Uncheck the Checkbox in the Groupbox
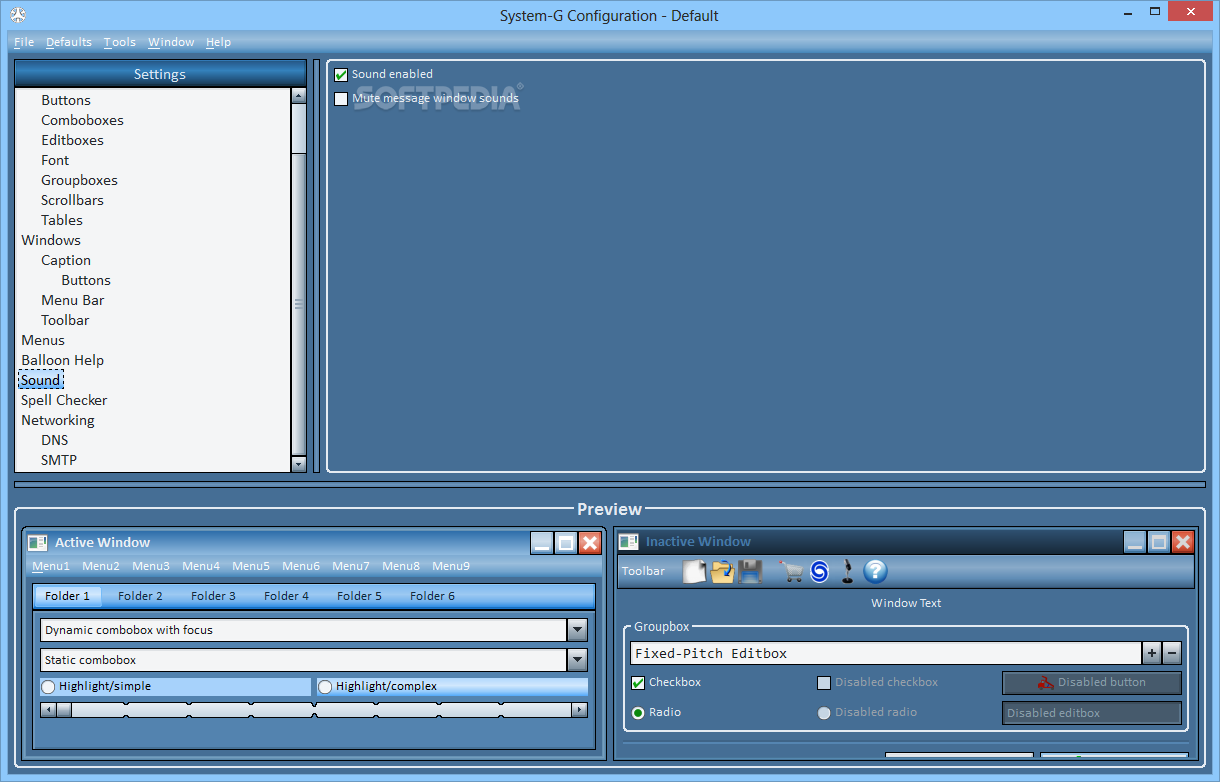Image resolution: width=1220 pixels, height=782 pixels. (638, 683)
